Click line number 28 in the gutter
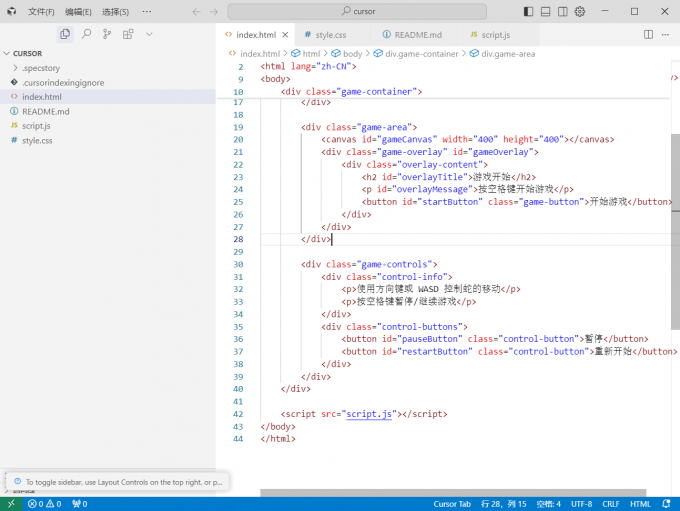 coord(238,239)
